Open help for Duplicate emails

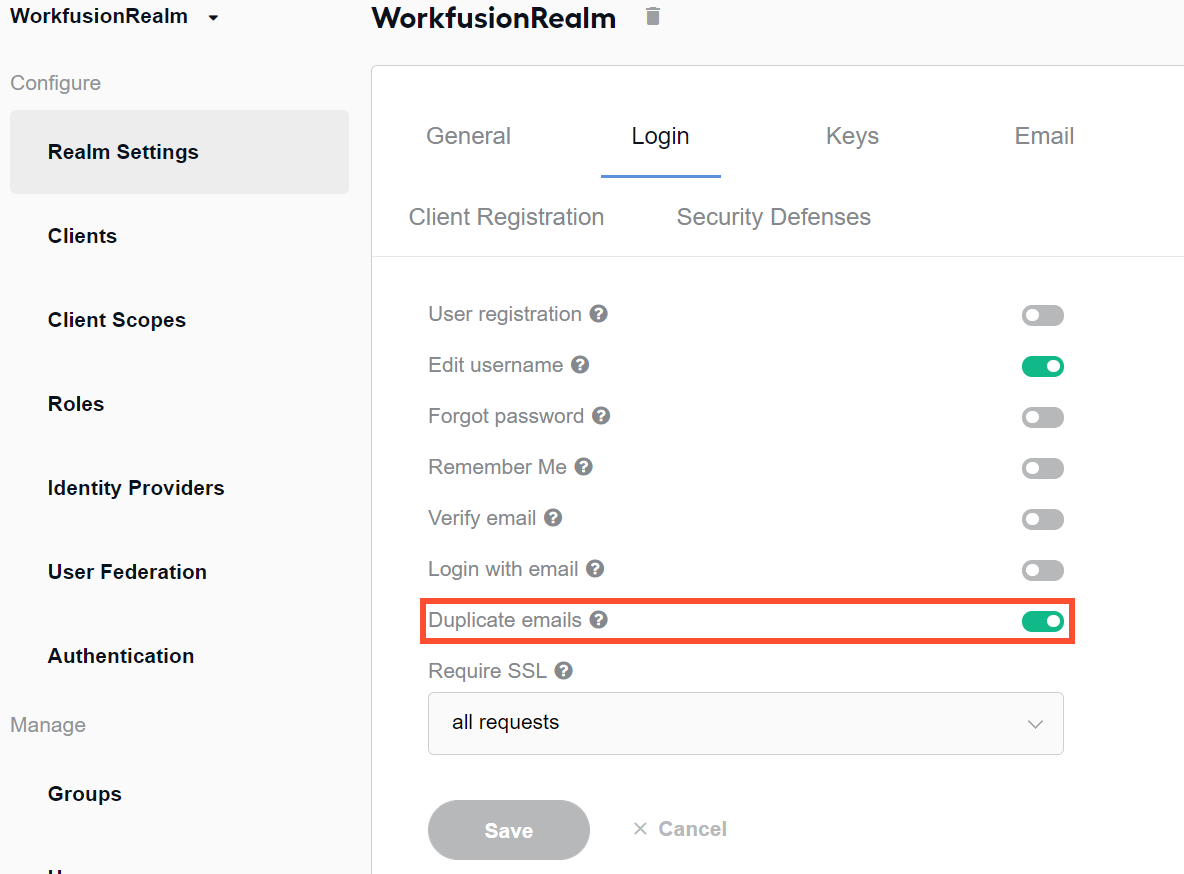coord(599,619)
